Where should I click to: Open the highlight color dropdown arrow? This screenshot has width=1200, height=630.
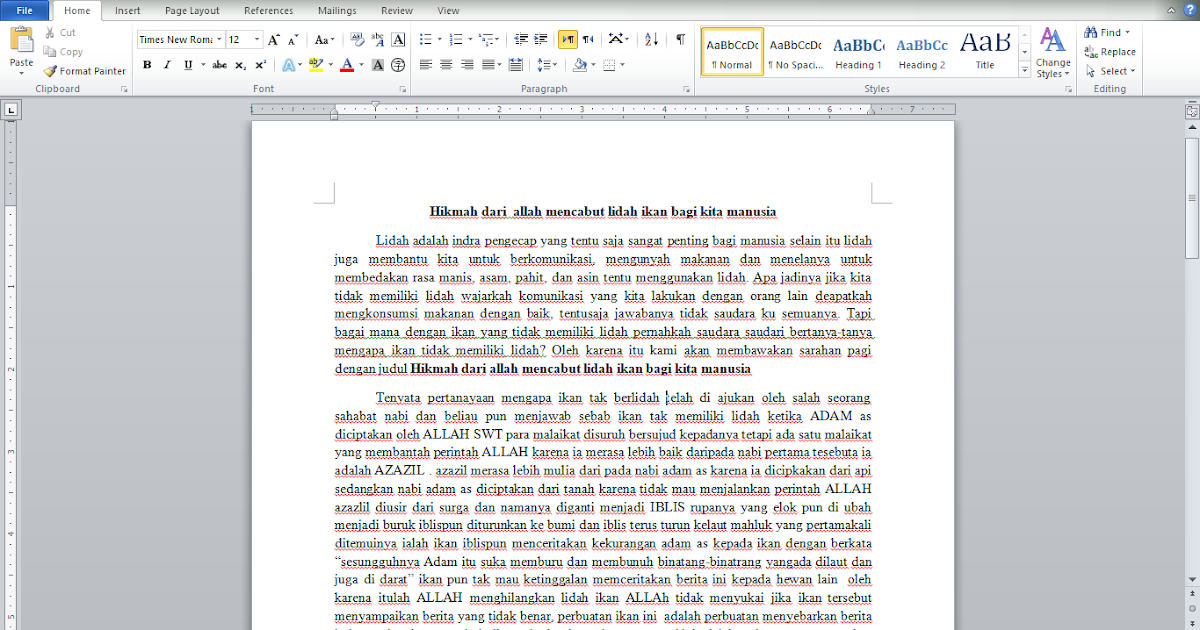[331, 65]
